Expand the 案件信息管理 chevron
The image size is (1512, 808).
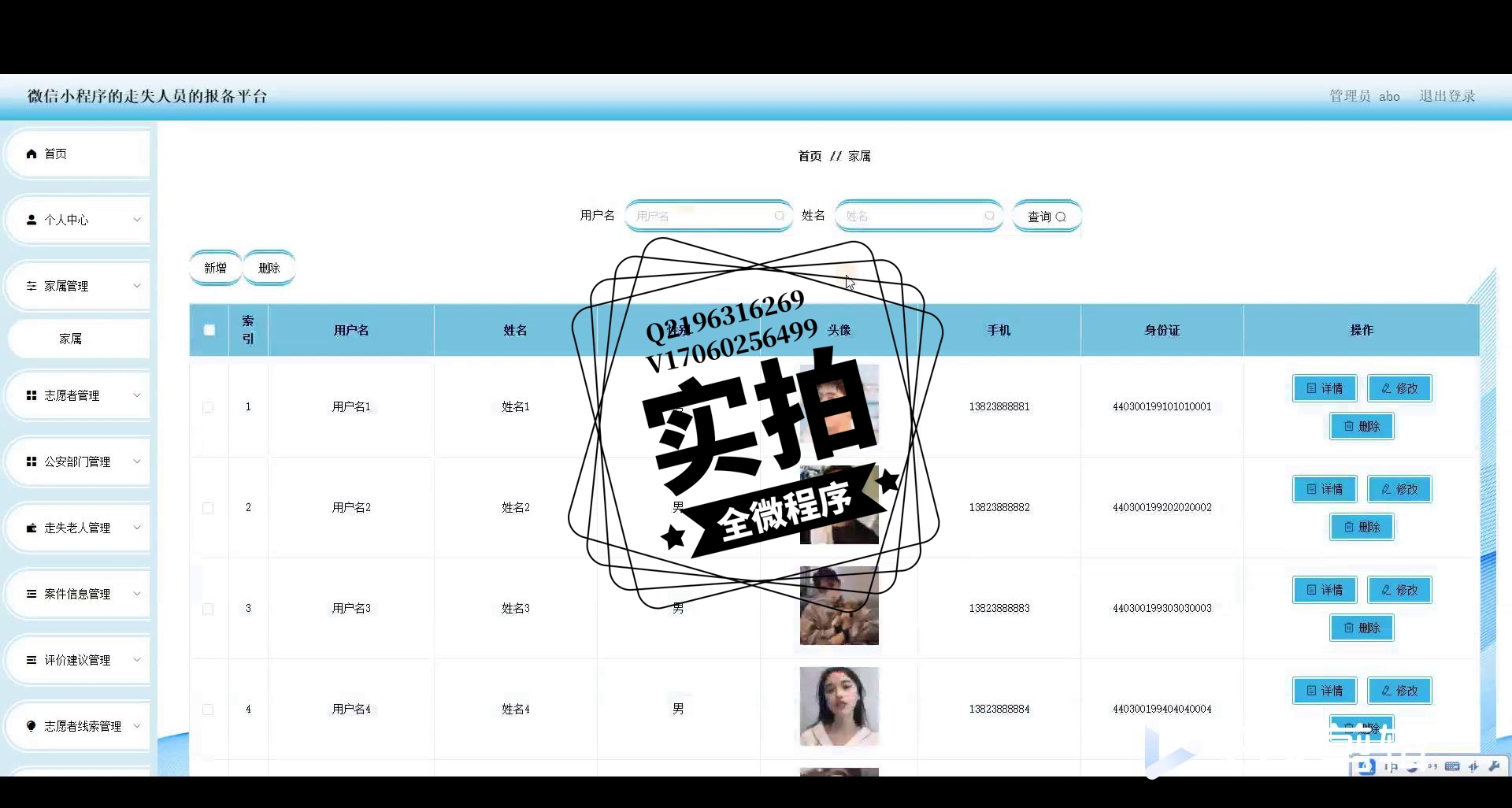tap(137, 594)
